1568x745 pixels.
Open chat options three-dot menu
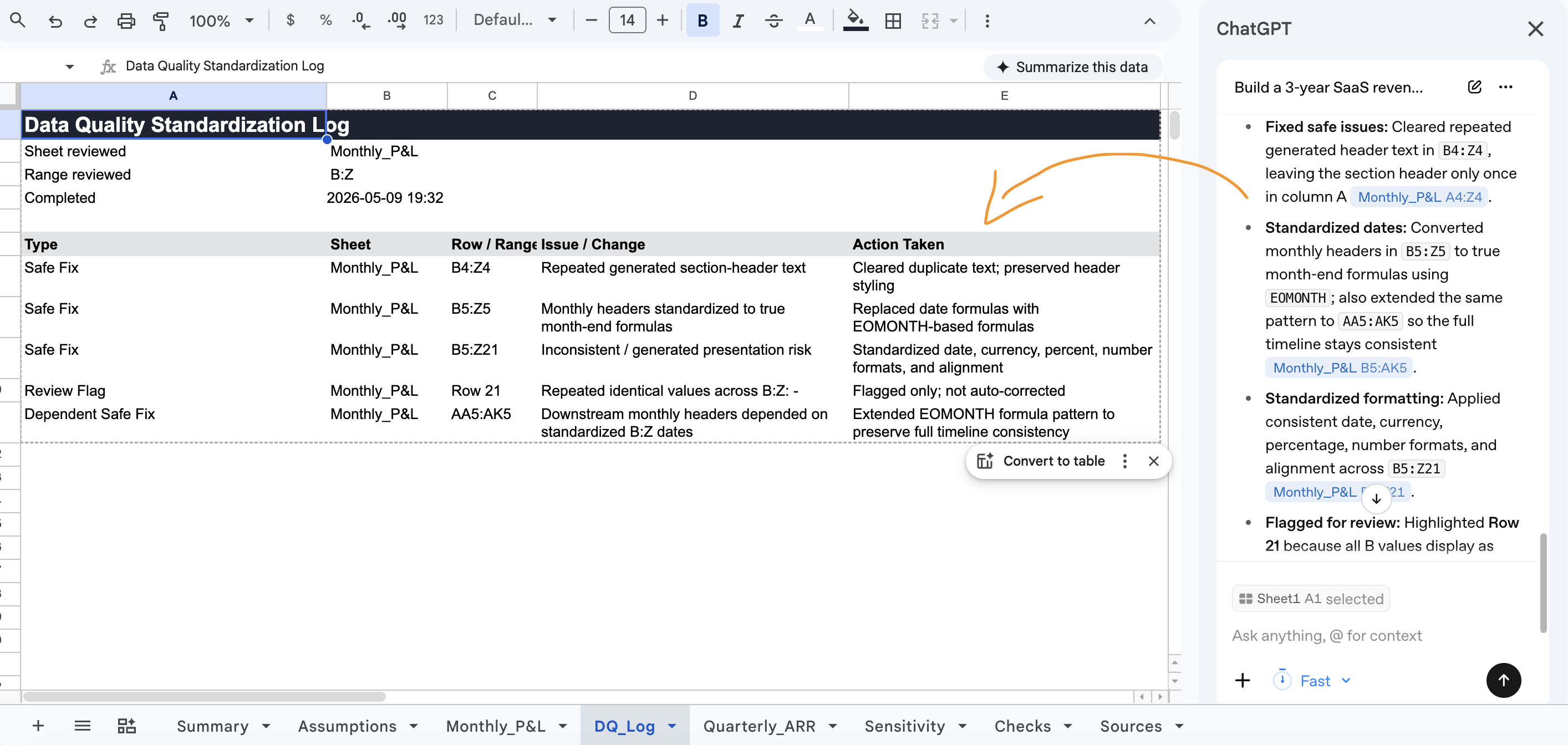point(1506,87)
